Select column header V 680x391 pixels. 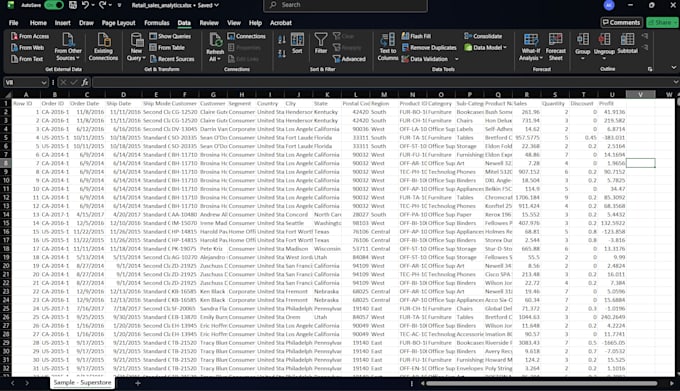click(640, 94)
